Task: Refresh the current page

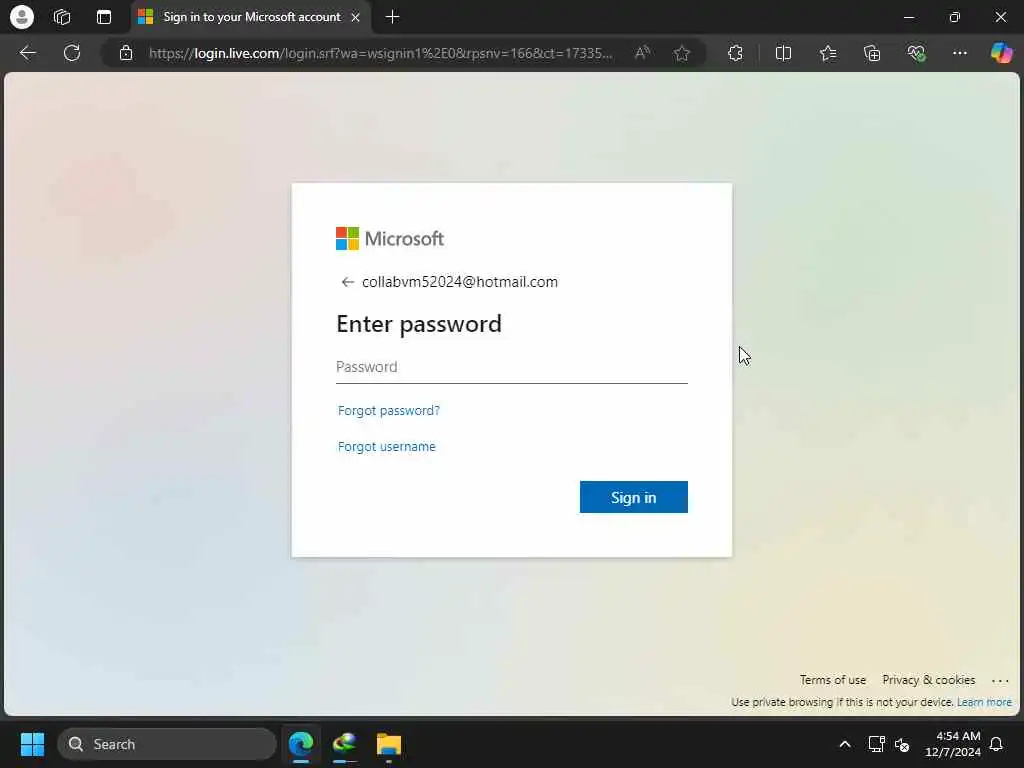Action: pos(72,53)
